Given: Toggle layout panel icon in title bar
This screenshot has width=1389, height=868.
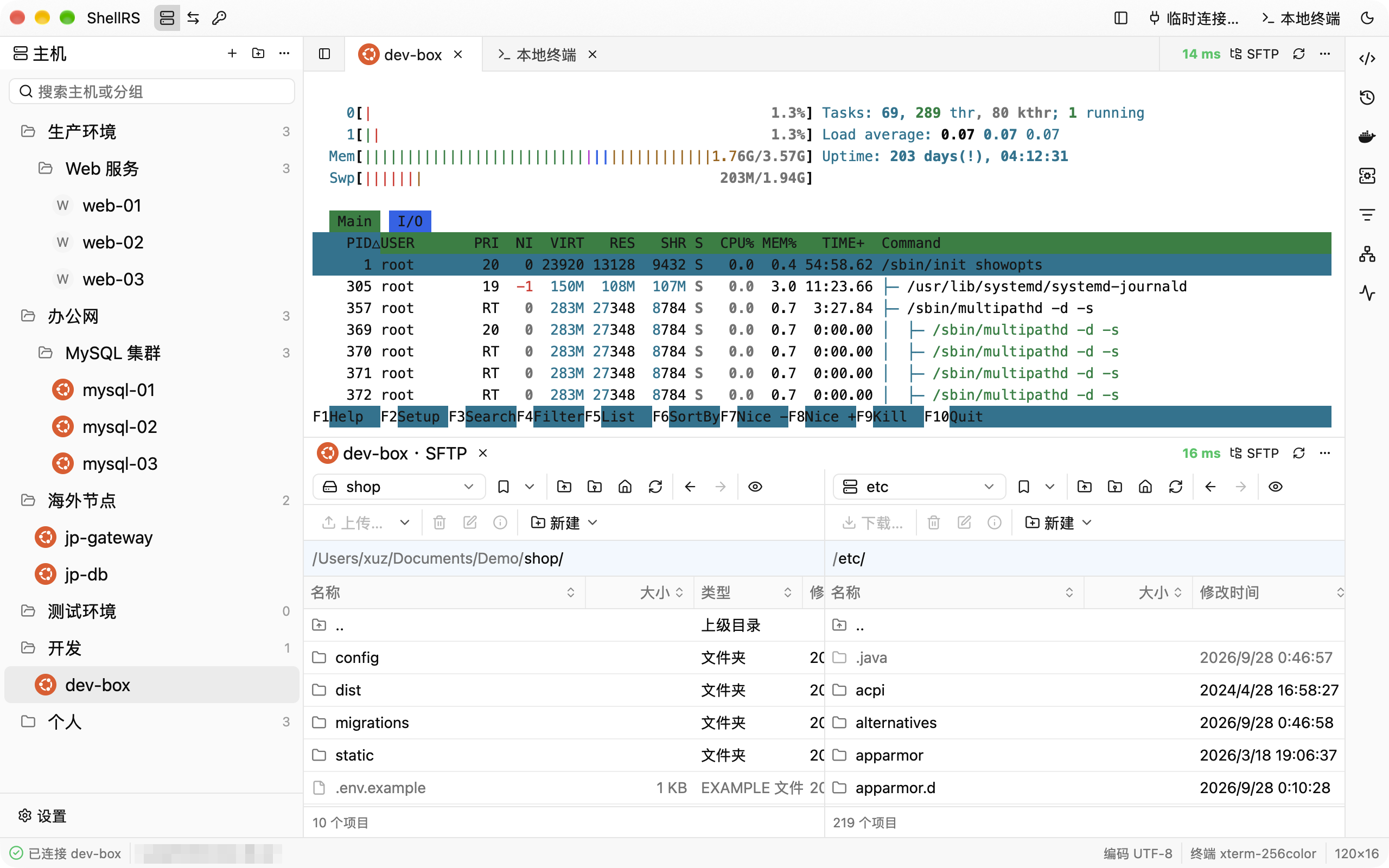Looking at the screenshot, I should [x=1121, y=18].
